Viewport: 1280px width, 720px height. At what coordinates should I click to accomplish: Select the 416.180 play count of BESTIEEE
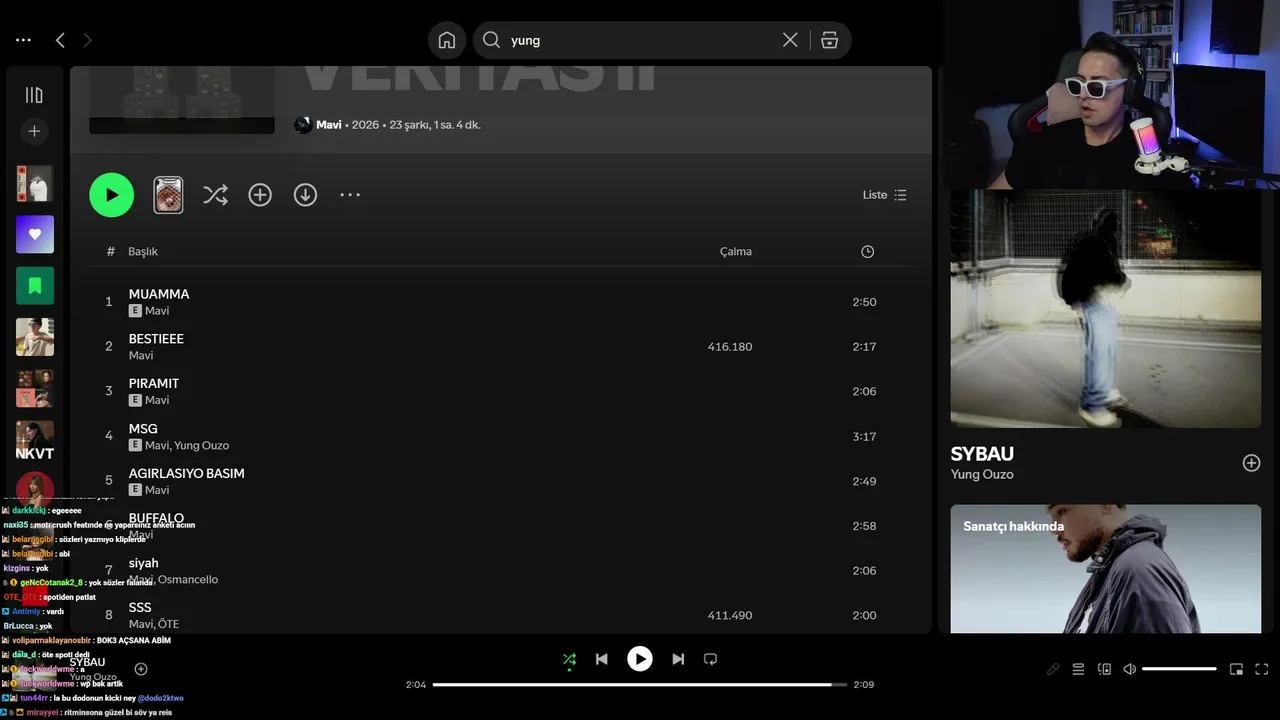coord(729,347)
